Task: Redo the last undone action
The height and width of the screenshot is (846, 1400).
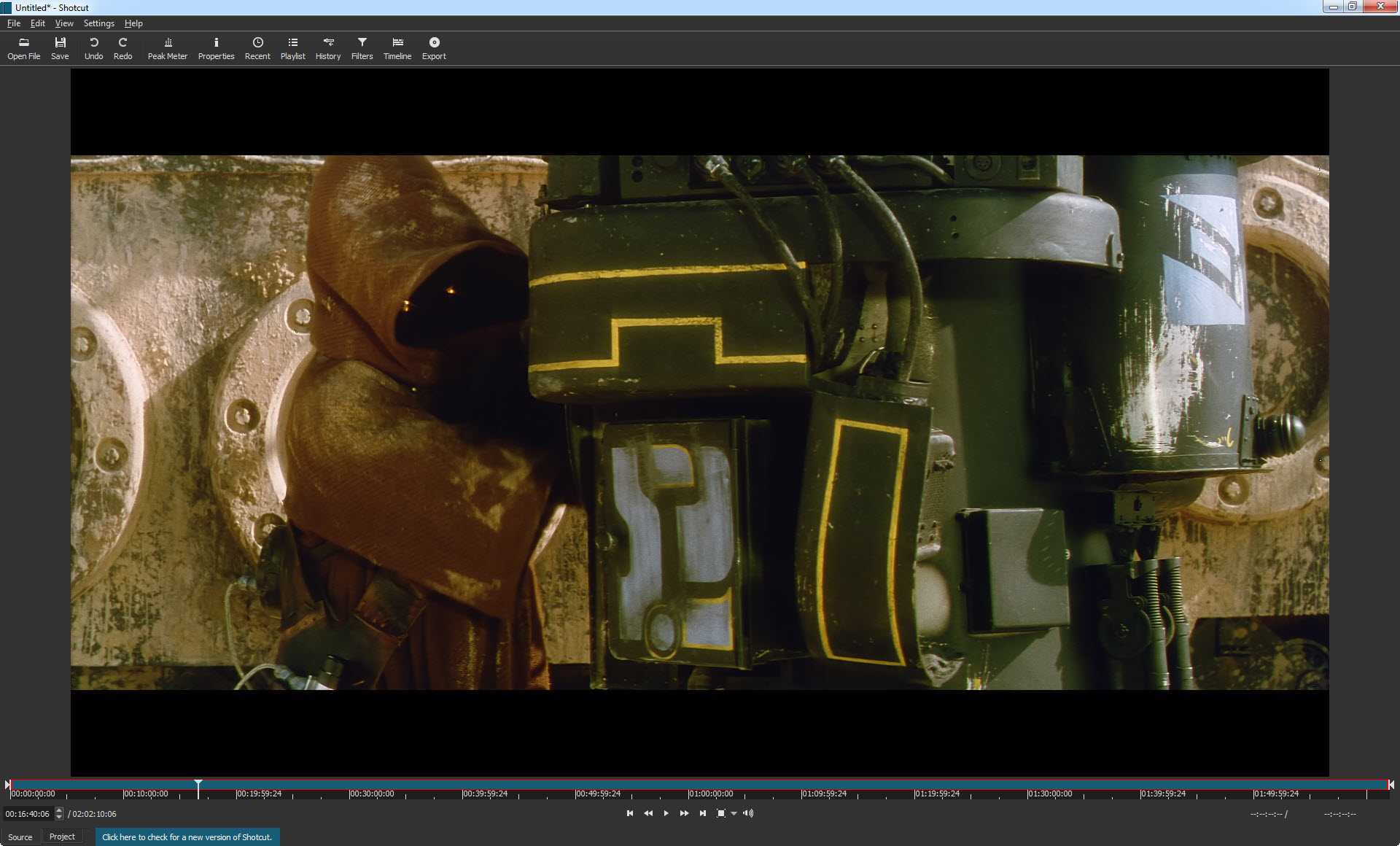Action: 122,48
